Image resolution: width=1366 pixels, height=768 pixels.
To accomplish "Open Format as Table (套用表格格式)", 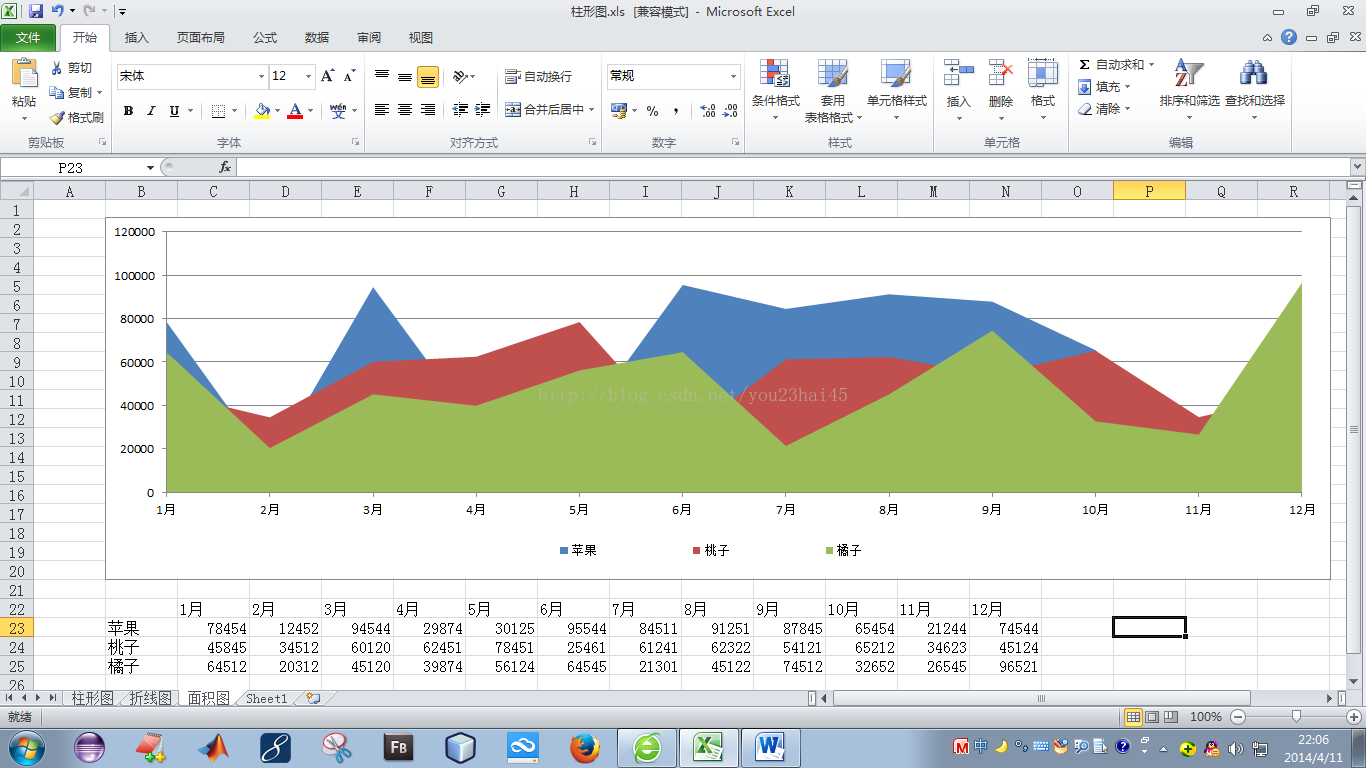I will point(833,90).
